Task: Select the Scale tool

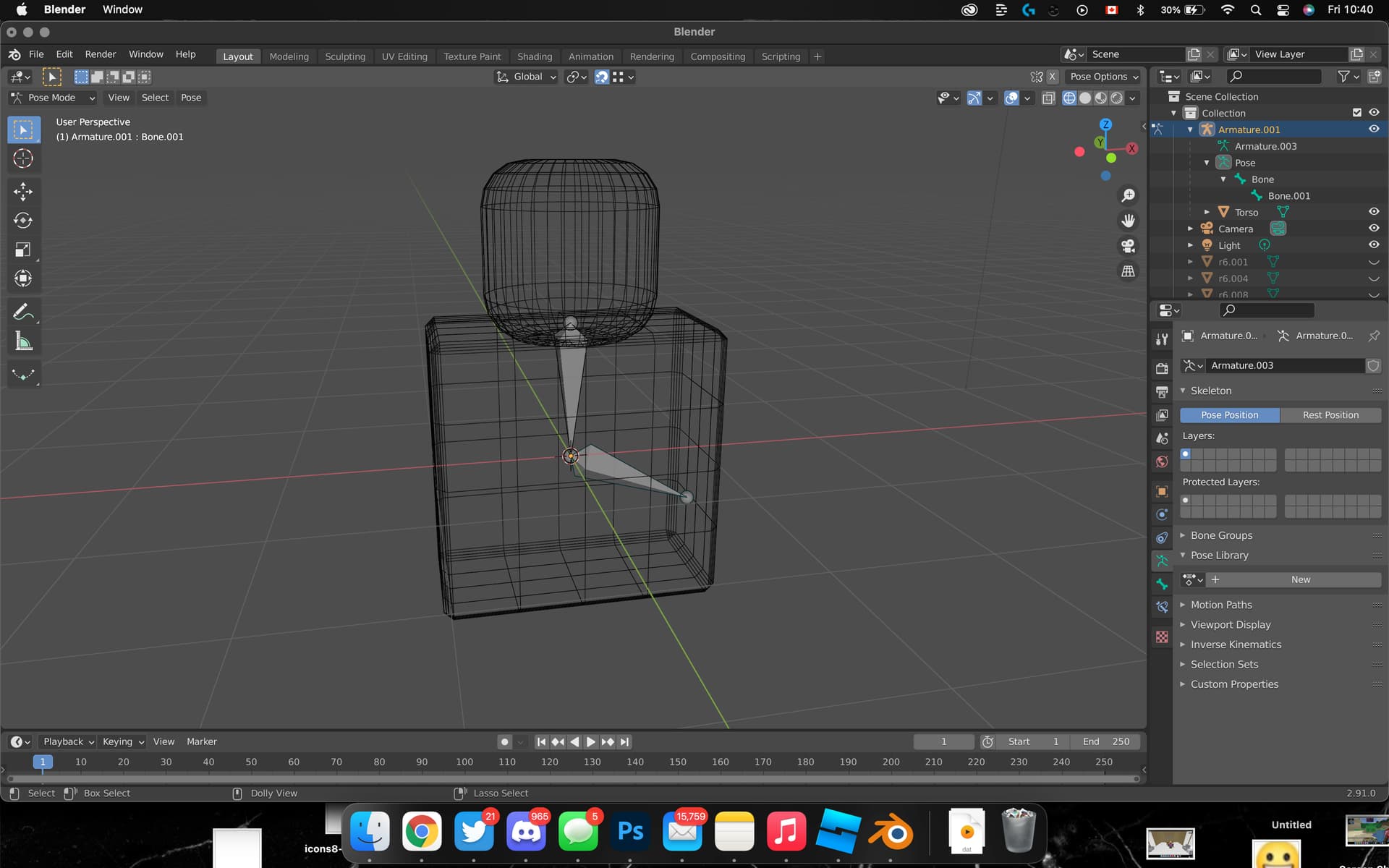Action: [x=23, y=250]
